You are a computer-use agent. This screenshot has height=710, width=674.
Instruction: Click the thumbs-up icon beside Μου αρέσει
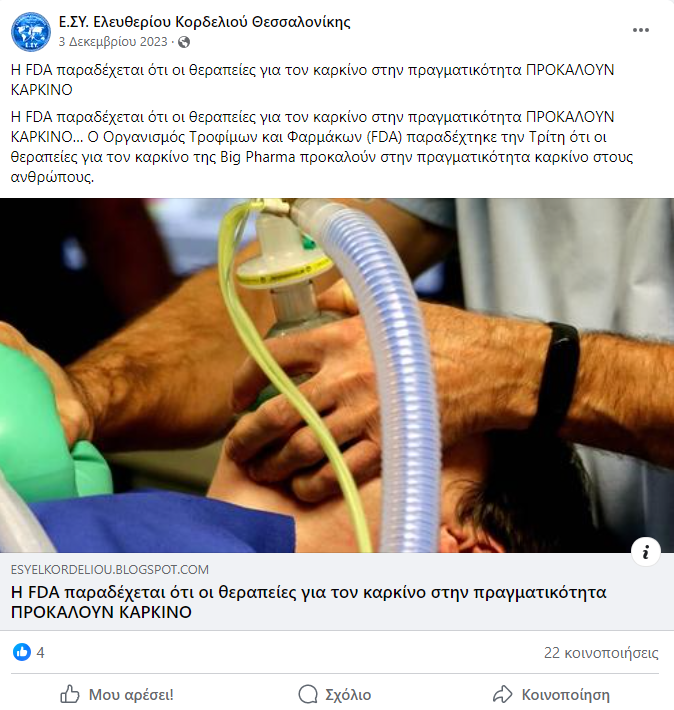pyautogui.click(x=70, y=694)
